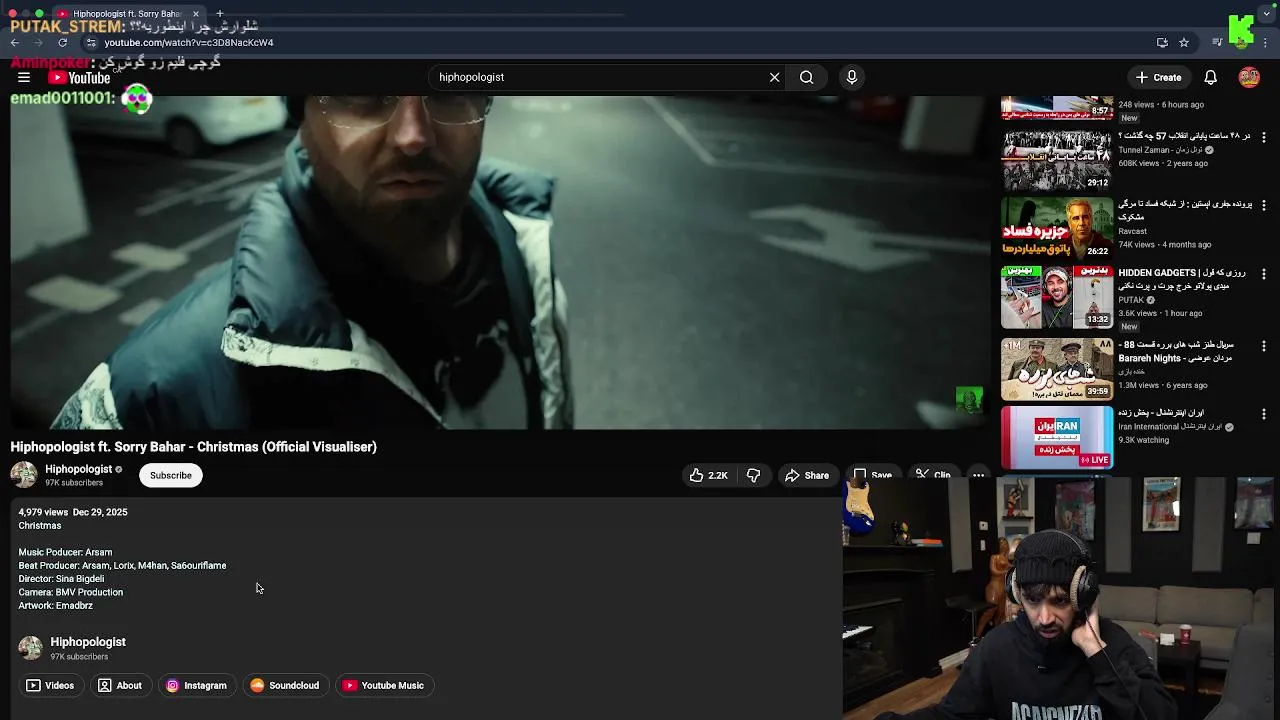Bookmark this page with star icon
This screenshot has height=720, width=1280.
[x=1184, y=42]
